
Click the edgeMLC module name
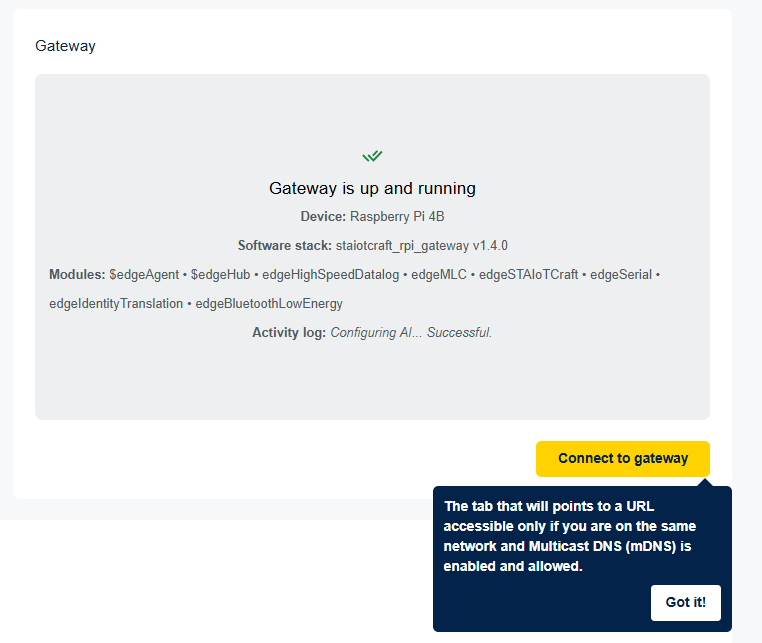coord(439,274)
